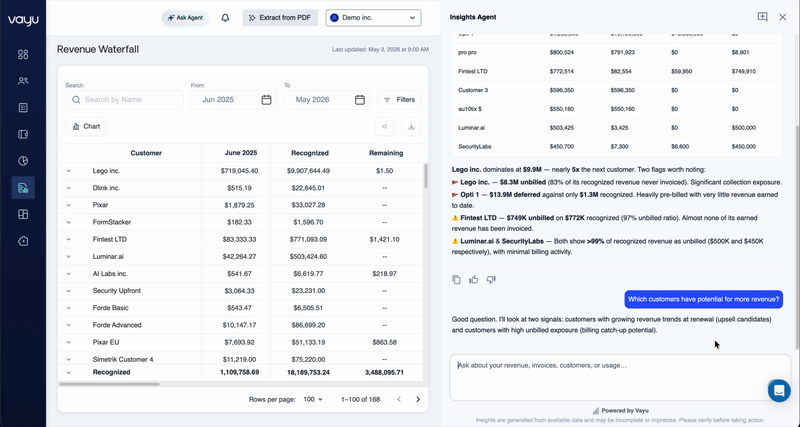Select the Simetrik Customer 4 row
This screenshot has height=427, width=800.
coord(240,359)
